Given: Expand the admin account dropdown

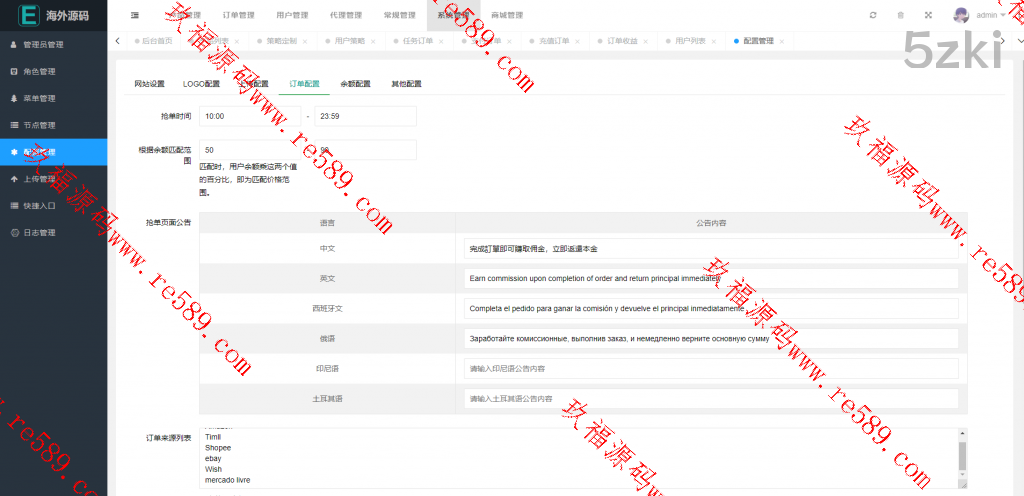Looking at the screenshot, I should pos(1002,15).
